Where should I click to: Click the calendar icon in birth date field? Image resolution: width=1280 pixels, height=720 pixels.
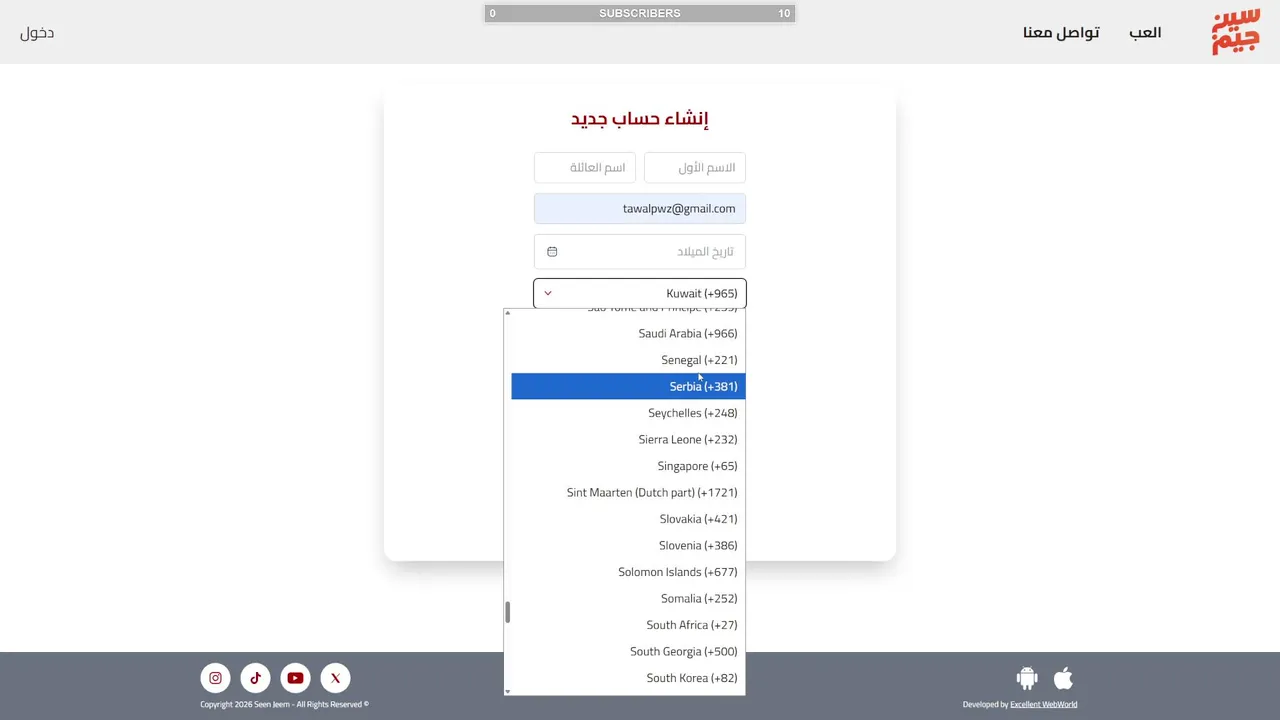pyautogui.click(x=552, y=252)
